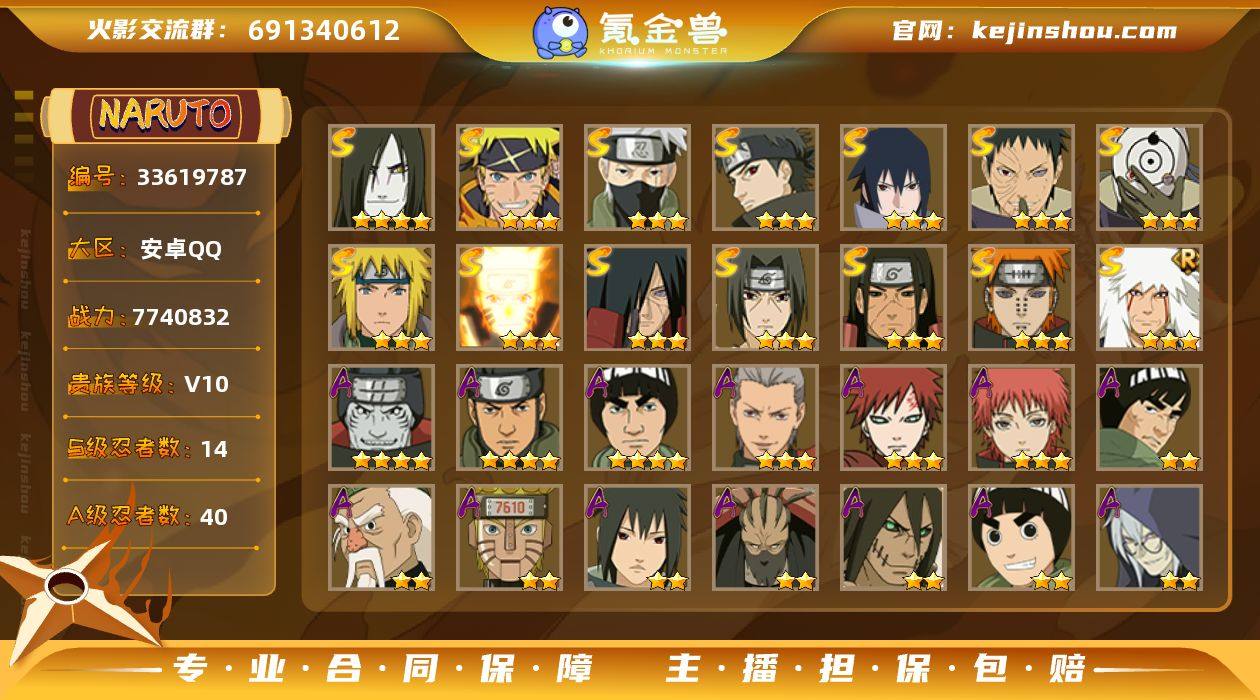Click the blue Khorium Monster mascot icon
This screenshot has width=1260, height=700.
560,31
